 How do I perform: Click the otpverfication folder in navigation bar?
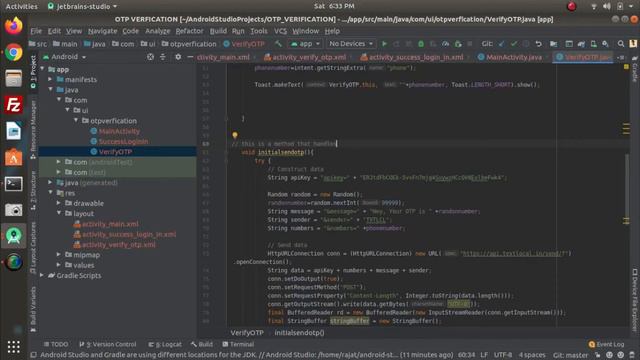pos(189,44)
